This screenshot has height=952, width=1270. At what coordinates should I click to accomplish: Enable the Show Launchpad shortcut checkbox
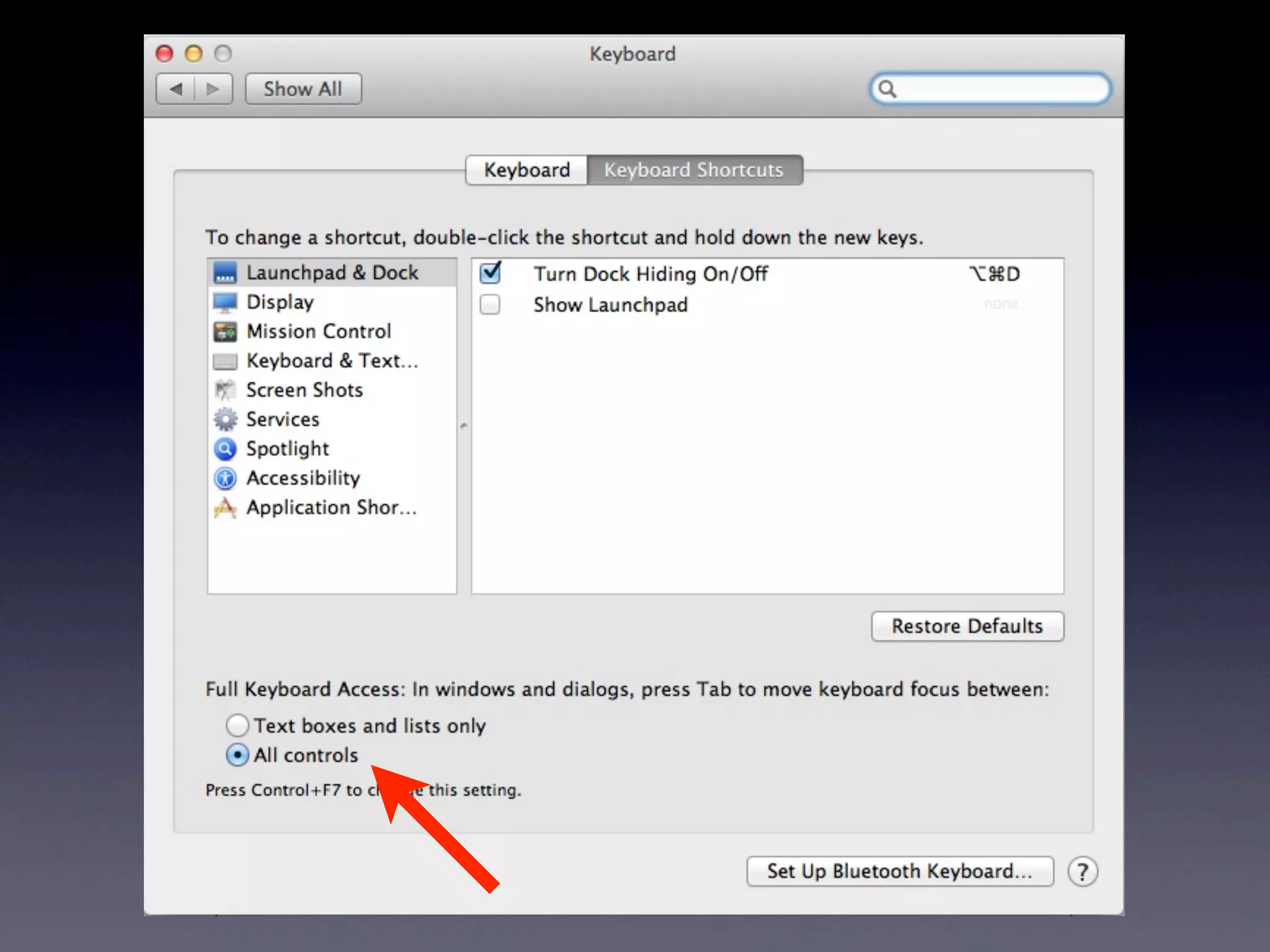tap(490, 304)
